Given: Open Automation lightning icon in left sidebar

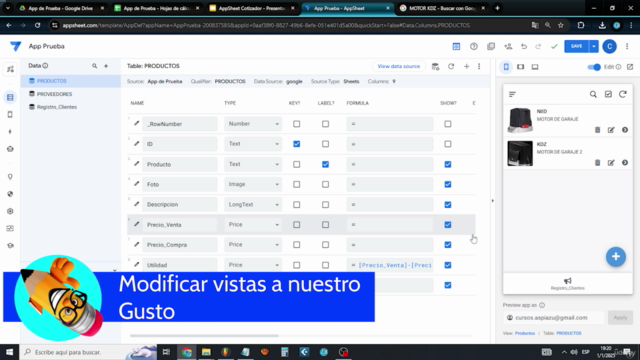Looking at the screenshot, I should (10, 132).
